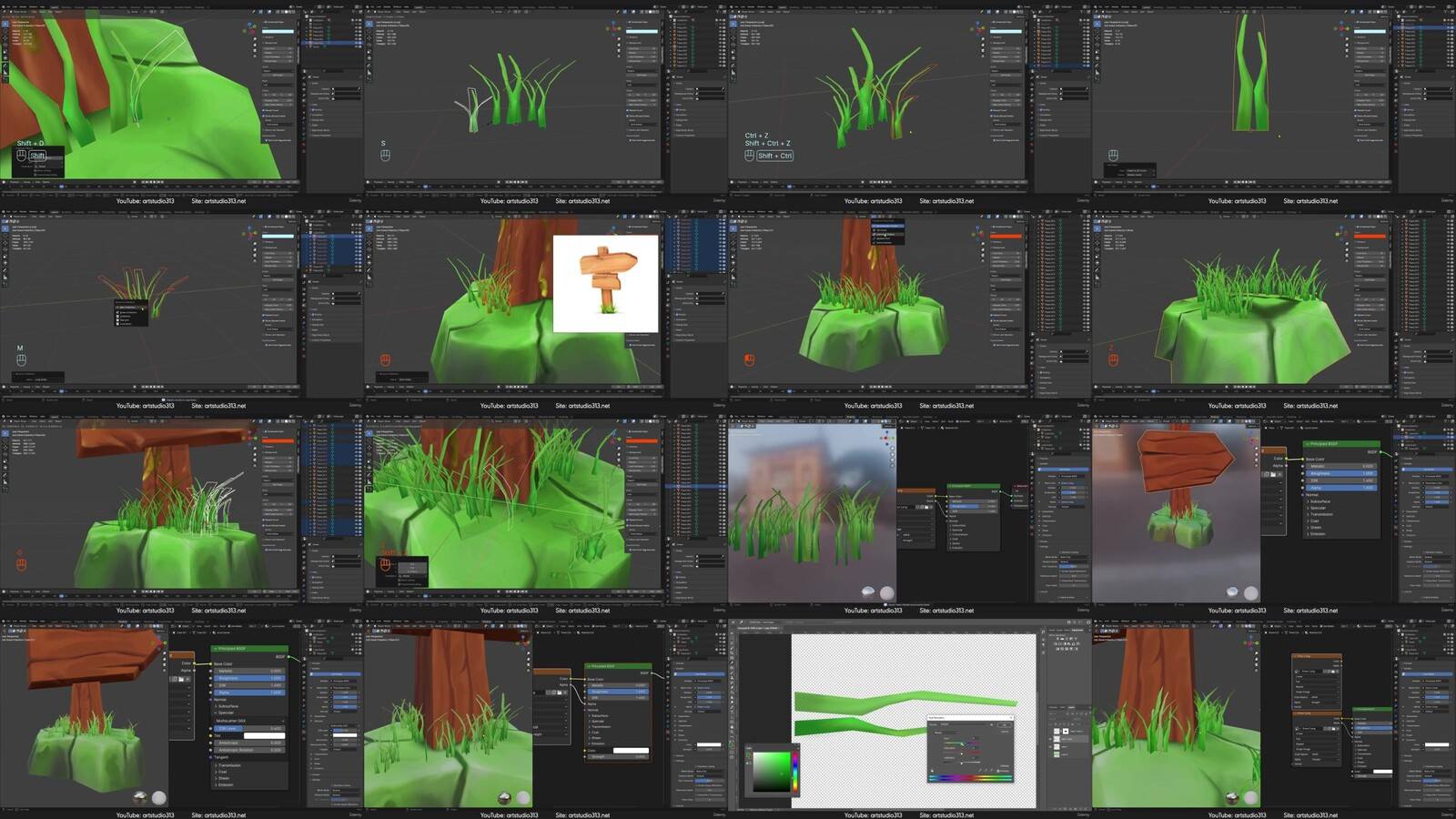
Task: Click the navigation gizmo in the Shift+D frame
Action: [249, 28]
